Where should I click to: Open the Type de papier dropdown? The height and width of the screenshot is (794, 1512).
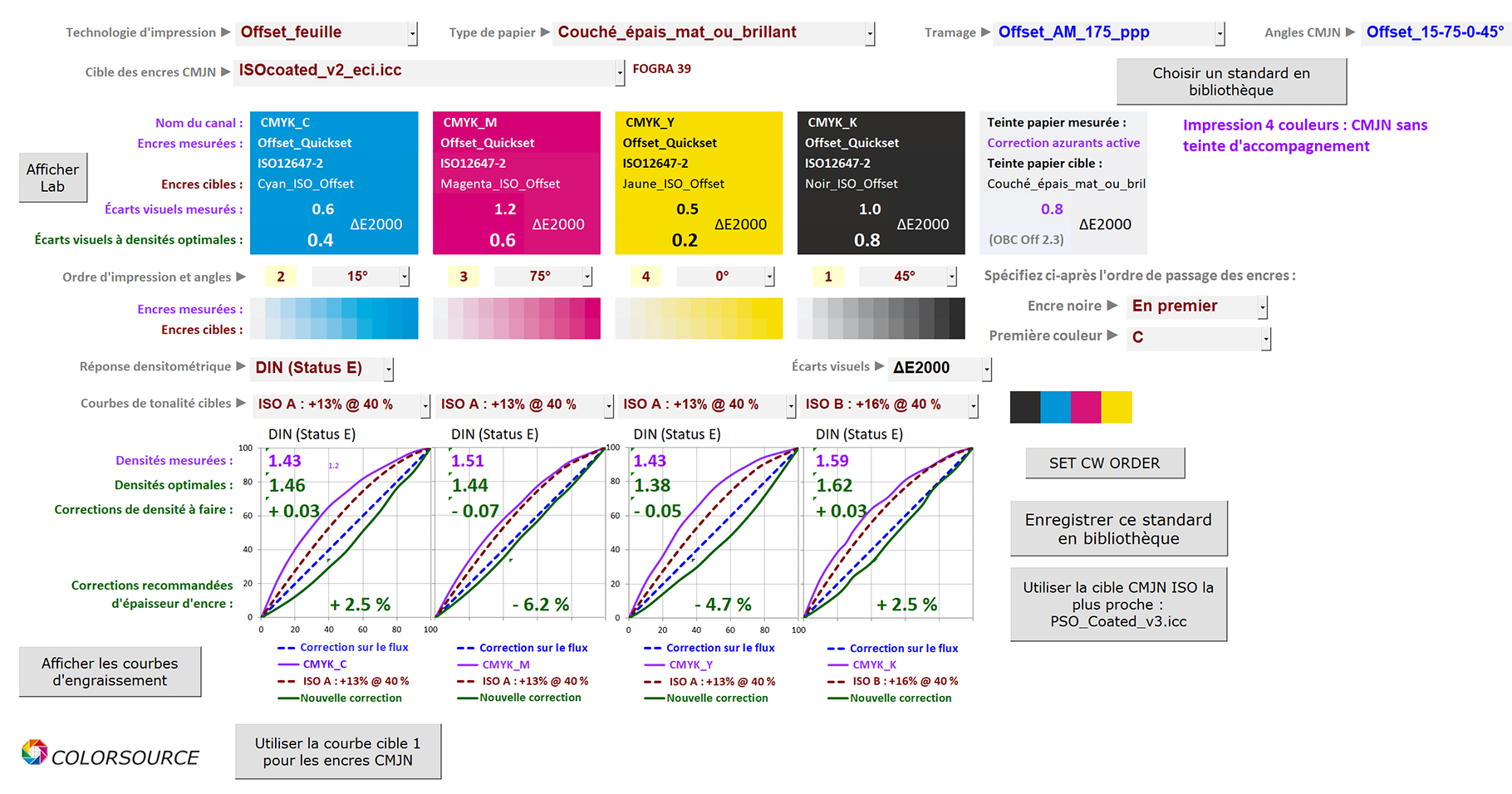pos(870,34)
